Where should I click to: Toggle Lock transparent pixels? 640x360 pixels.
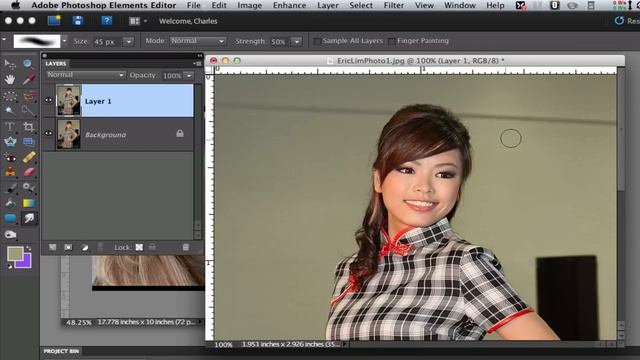point(139,247)
